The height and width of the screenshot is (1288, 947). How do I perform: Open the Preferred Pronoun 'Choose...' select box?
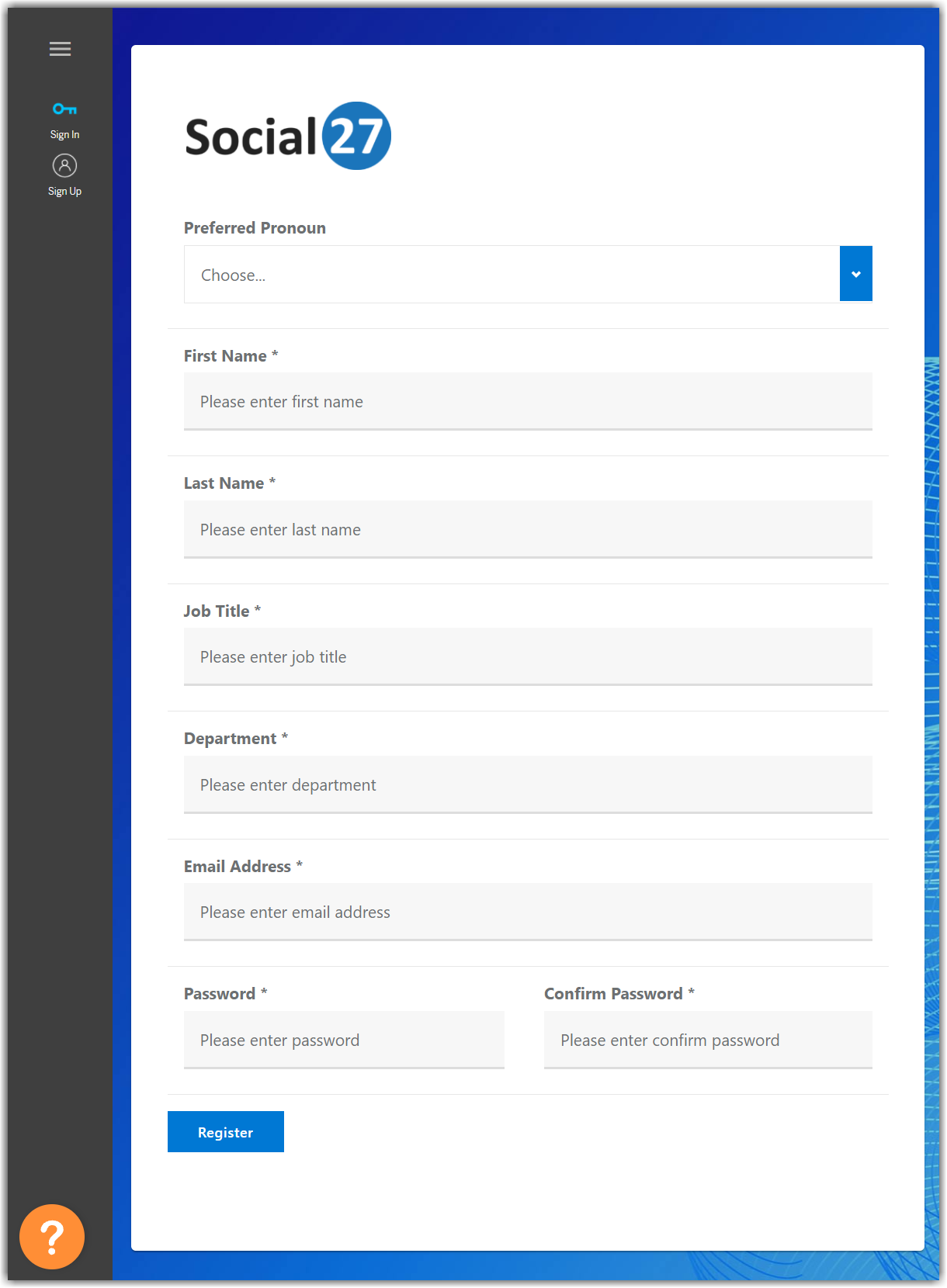(x=512, y=275)
